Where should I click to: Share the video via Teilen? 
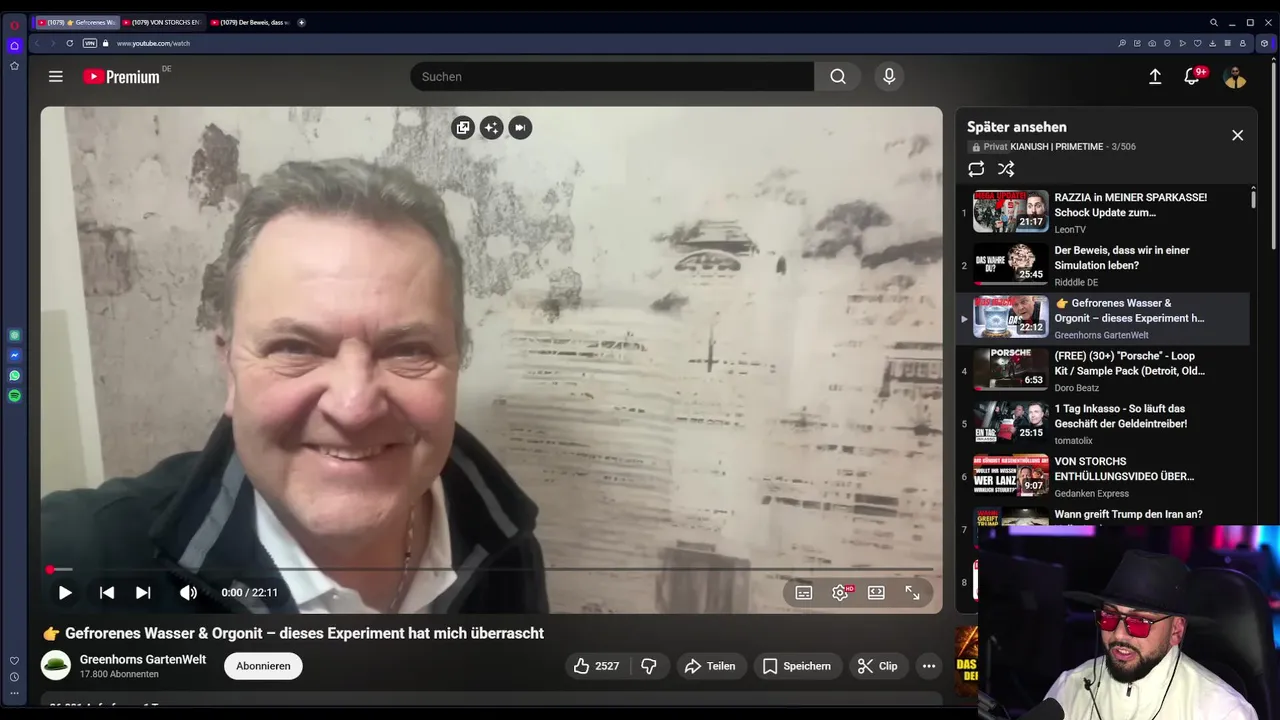[x=710, y=666]
